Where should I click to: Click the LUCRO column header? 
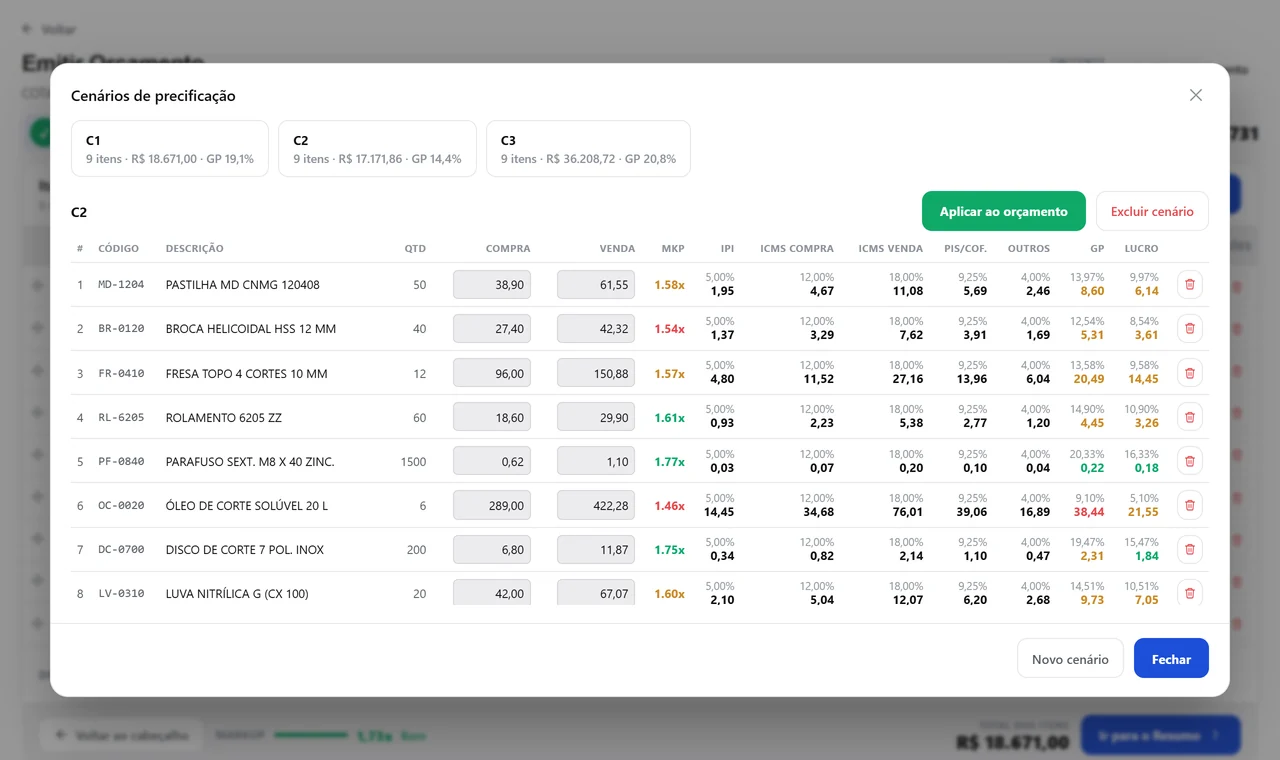[1141, 248]
